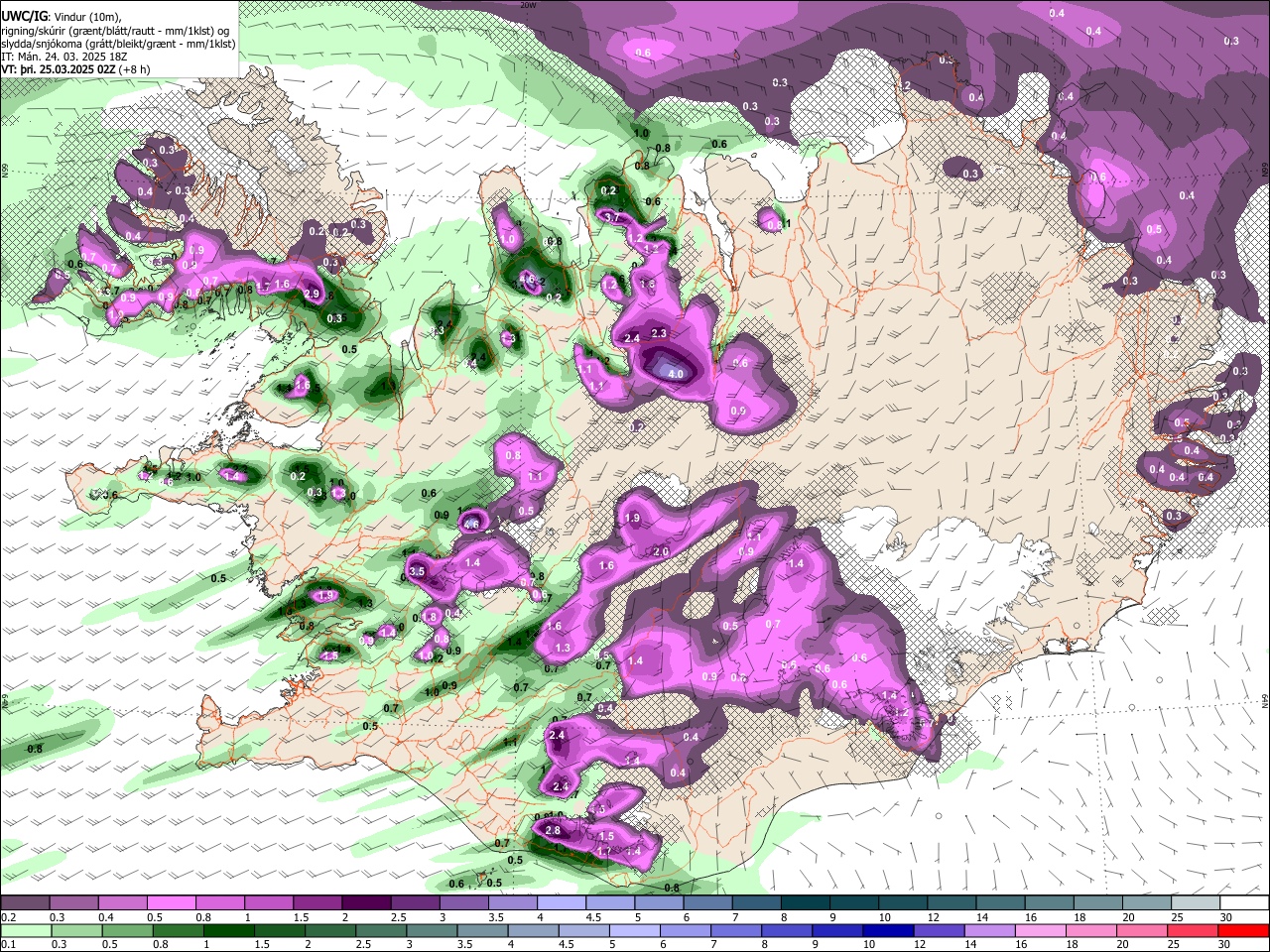Click the pale grey snow swatch labeled 25
Screen dimensions: 1270x952
[1196, 903]
